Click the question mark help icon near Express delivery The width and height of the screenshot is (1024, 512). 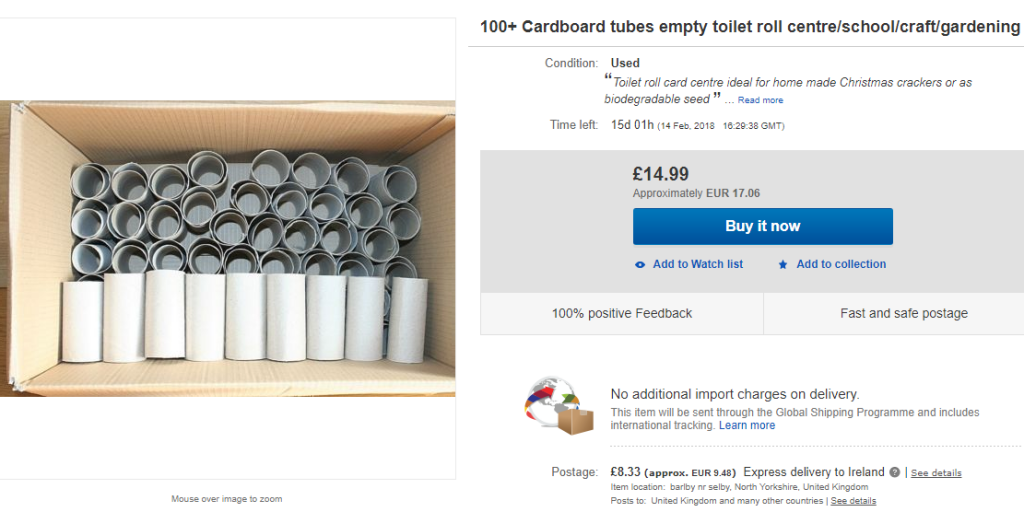pyautogui.click(x=895, y=472)
